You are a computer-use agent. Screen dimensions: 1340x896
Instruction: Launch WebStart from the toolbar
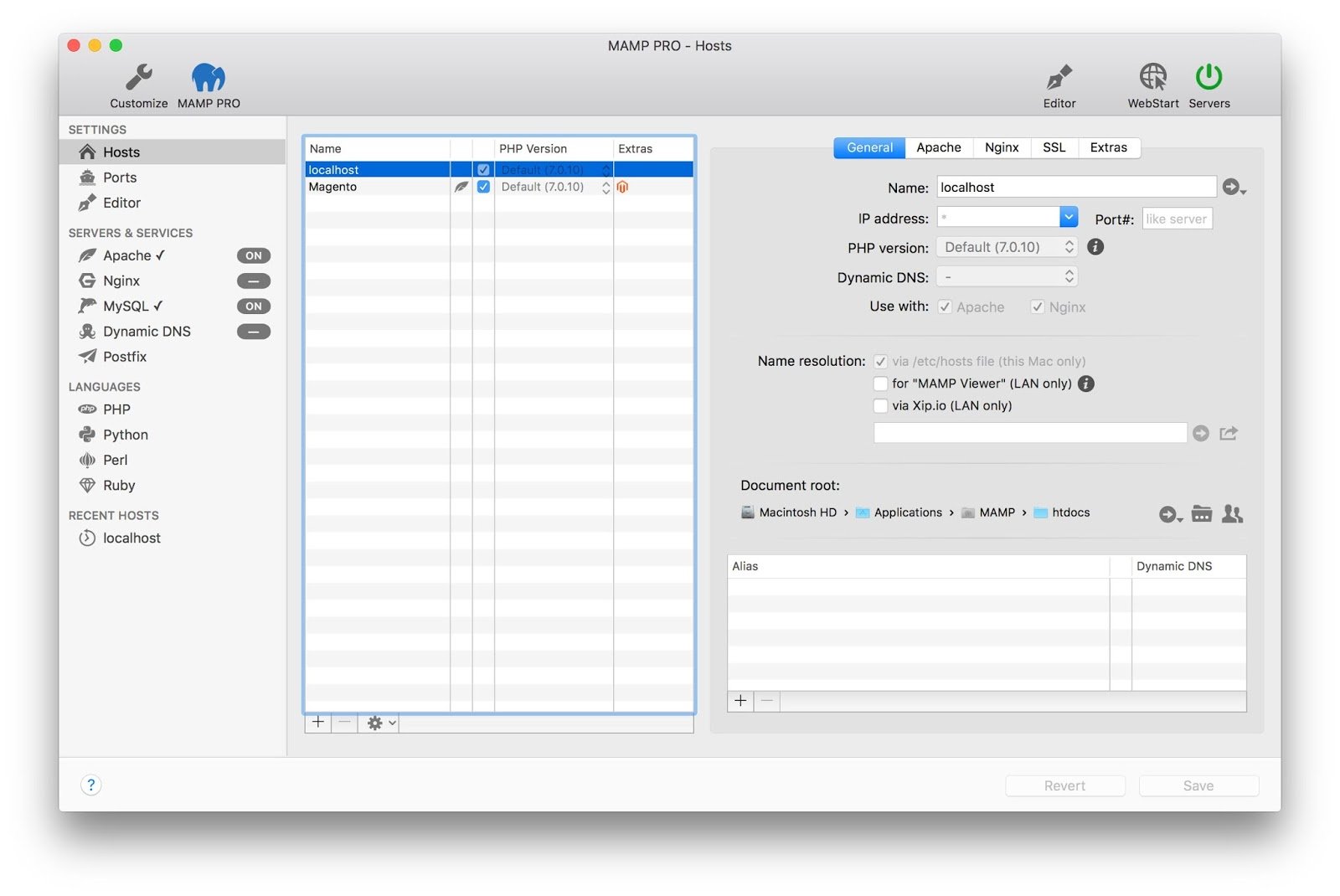click(x=1152, y=77)
